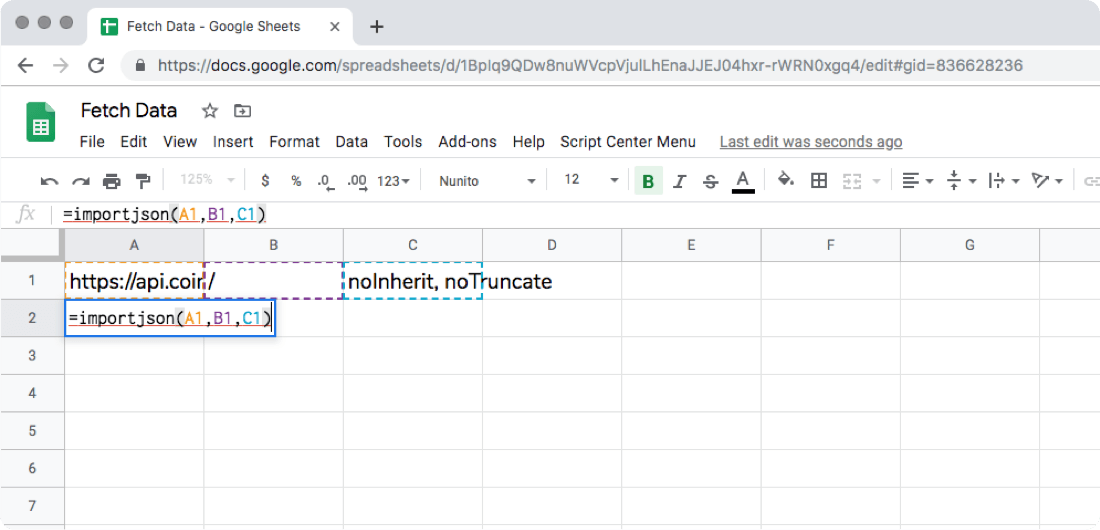Image resolution: width=1100 pixels, height=530 pixels.
Task: Click the browser back arrow
Action: point(25,65)
